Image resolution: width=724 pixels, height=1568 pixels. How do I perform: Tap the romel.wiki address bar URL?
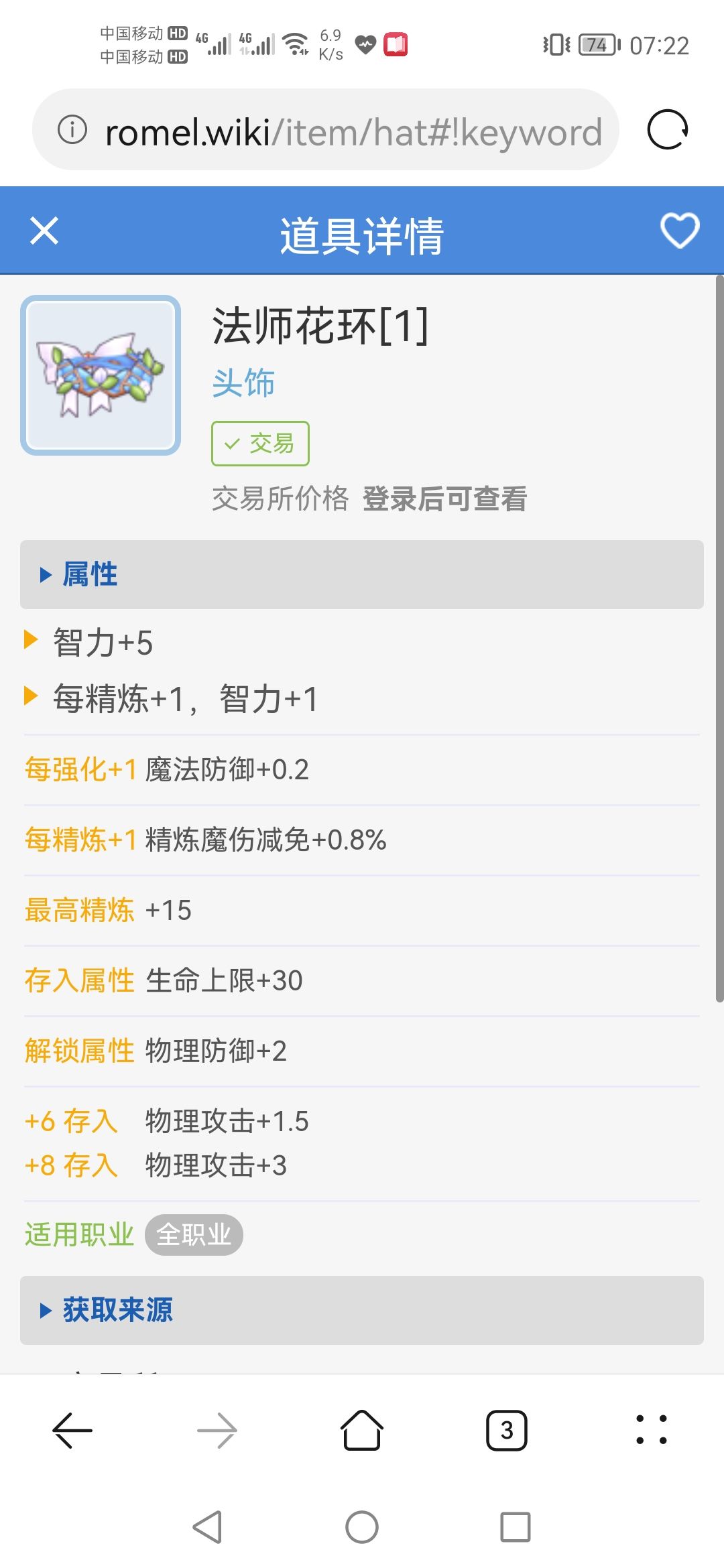(x=353, y=132)
